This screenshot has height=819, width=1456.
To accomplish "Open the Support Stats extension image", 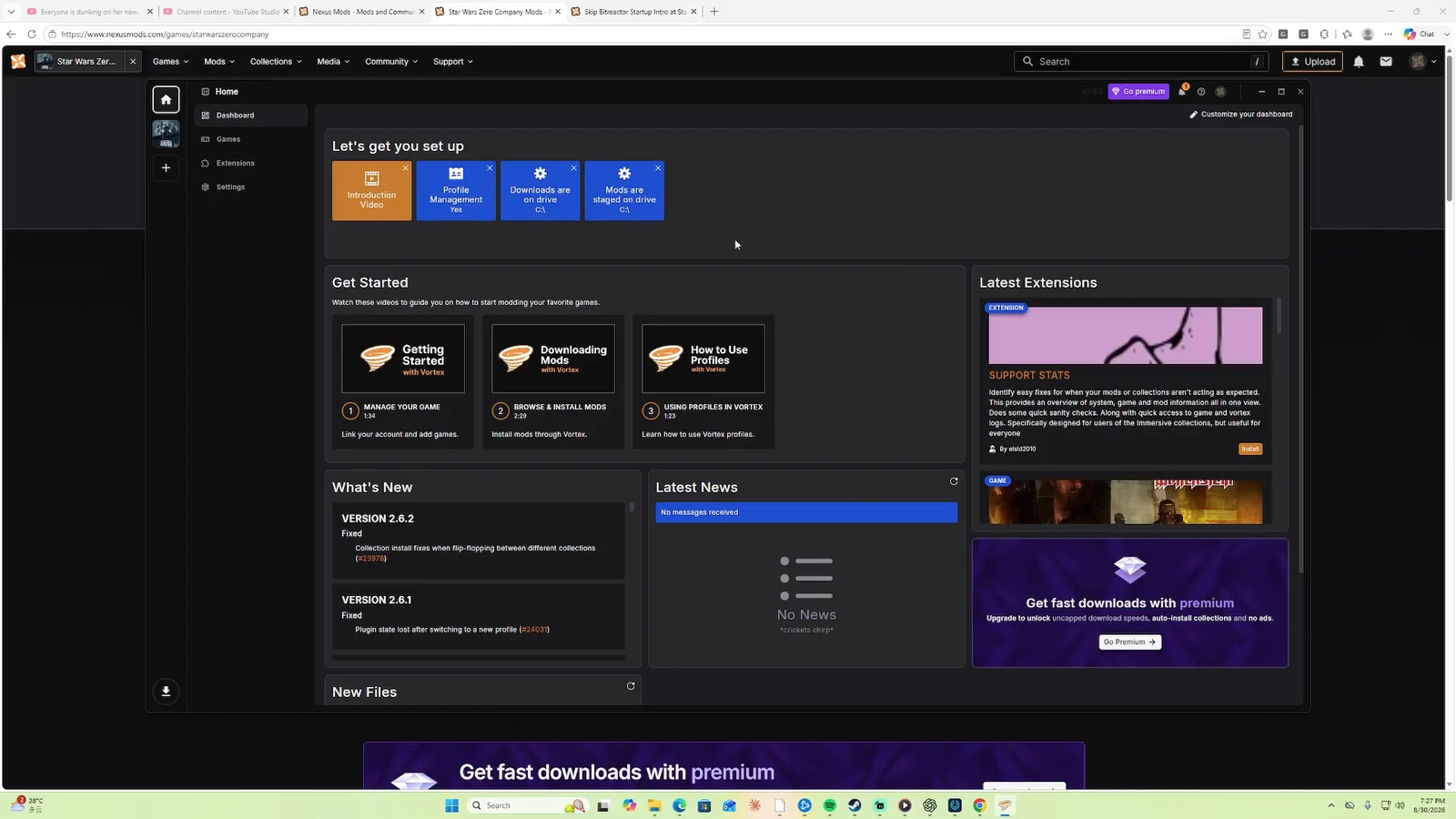I will [1126, 336].
